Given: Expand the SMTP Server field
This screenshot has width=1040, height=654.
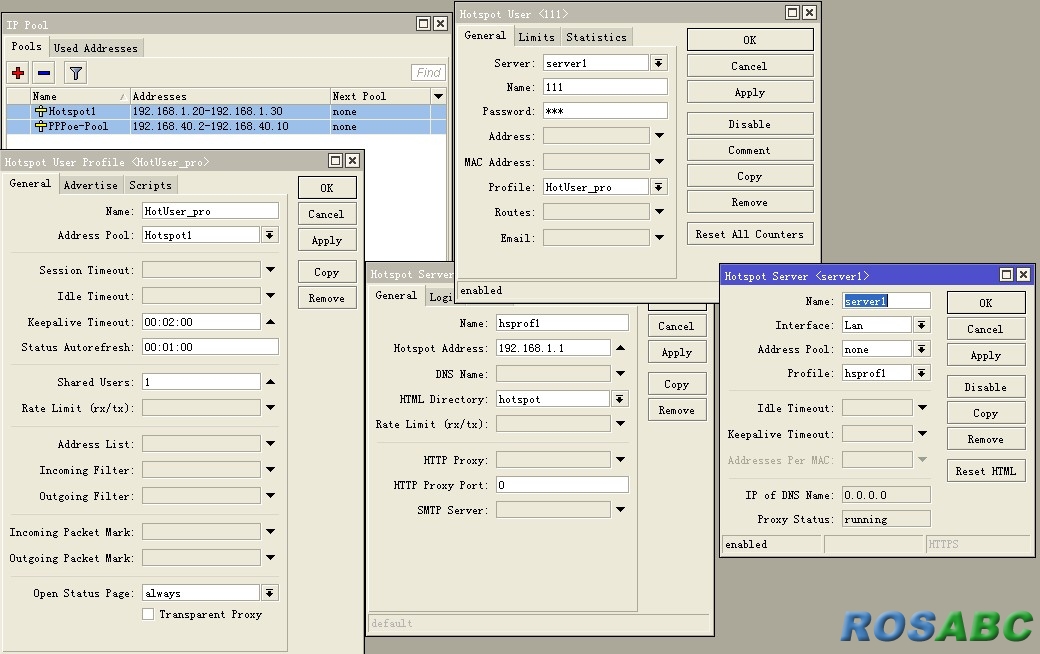Looking at the screenshot, I should [620, 509].
